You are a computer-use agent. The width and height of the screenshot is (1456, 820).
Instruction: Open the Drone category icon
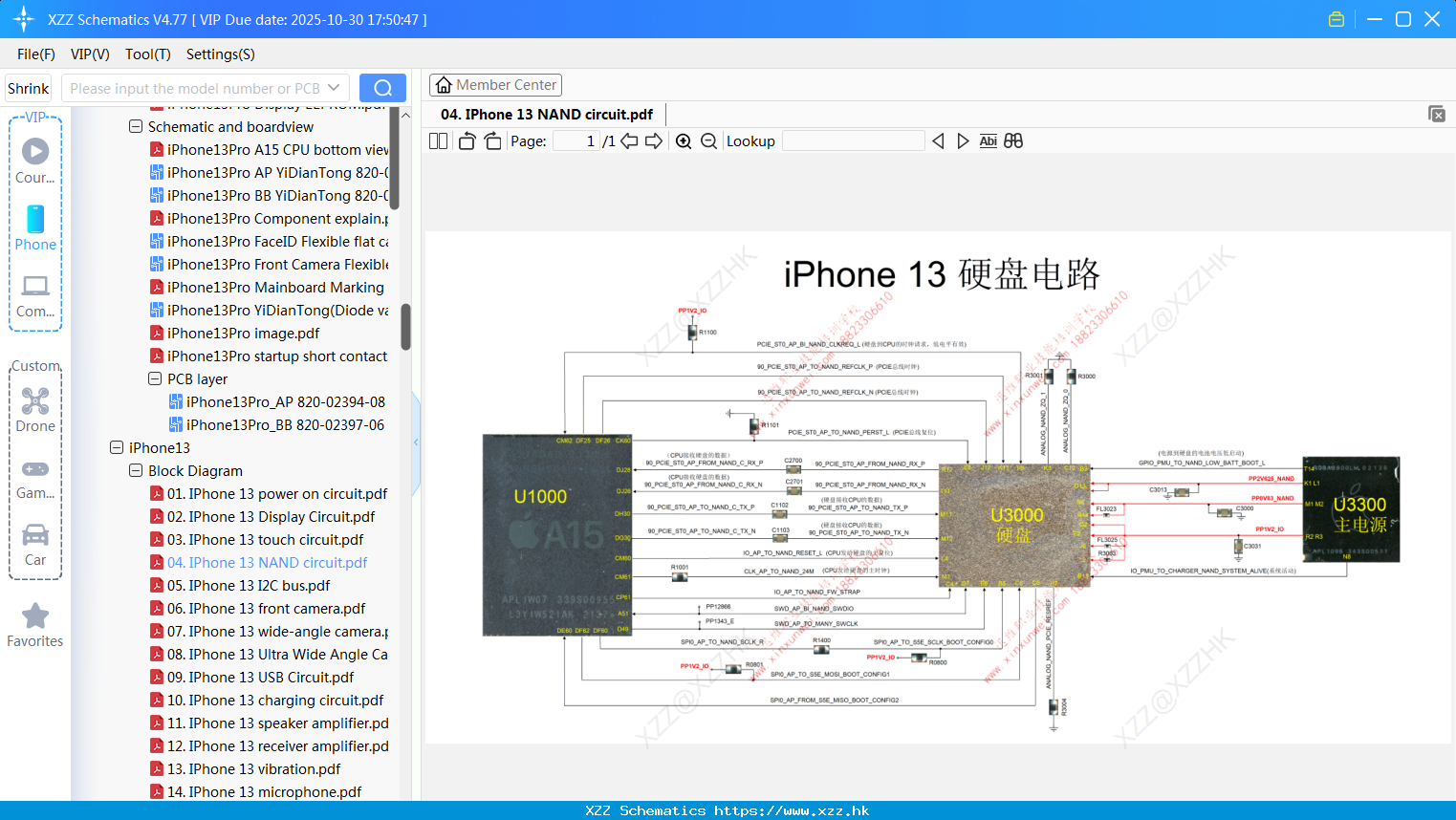coord(35,400)
